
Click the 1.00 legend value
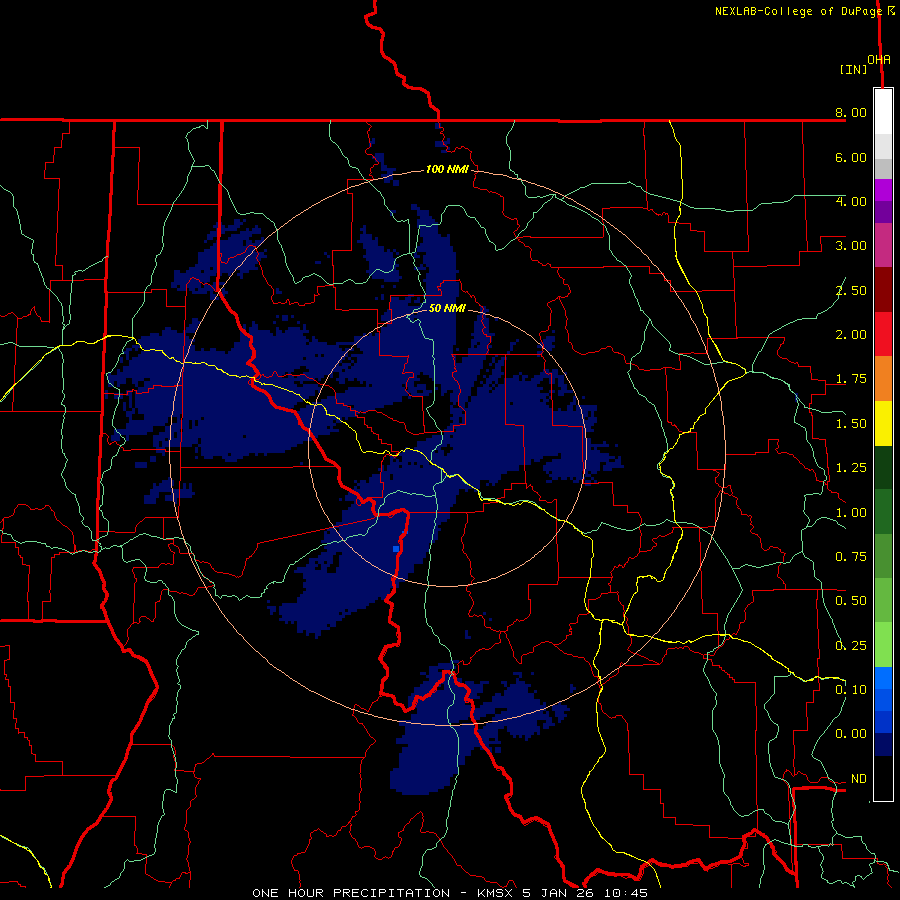pos(851,513)
